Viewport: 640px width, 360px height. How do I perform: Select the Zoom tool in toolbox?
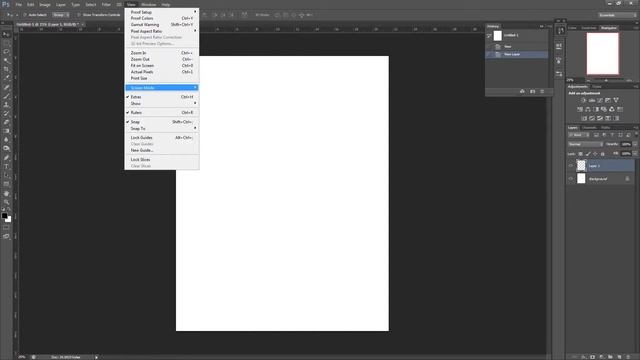[x=6, y=202]
